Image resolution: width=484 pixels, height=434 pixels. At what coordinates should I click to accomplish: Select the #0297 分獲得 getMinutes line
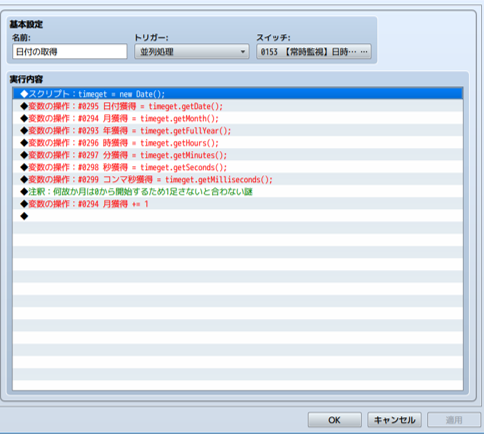[238, 155]
